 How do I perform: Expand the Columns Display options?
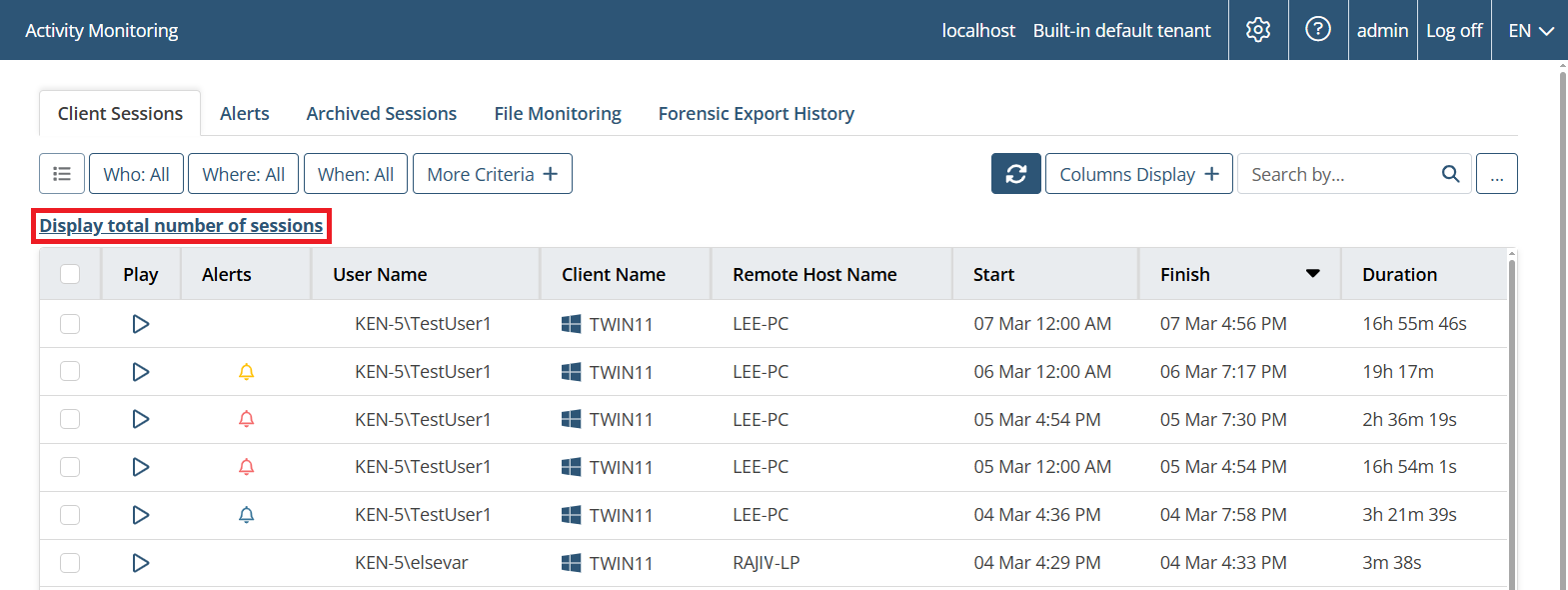(1138, 174)
